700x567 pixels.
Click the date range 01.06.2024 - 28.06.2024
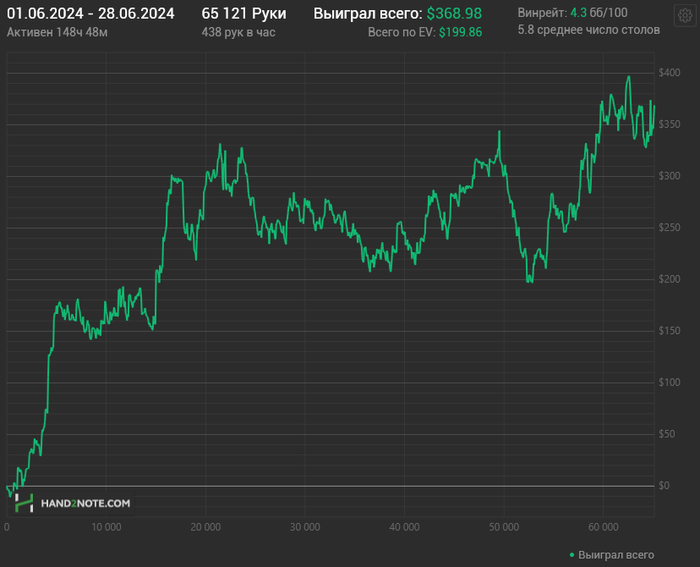point(91,14)
